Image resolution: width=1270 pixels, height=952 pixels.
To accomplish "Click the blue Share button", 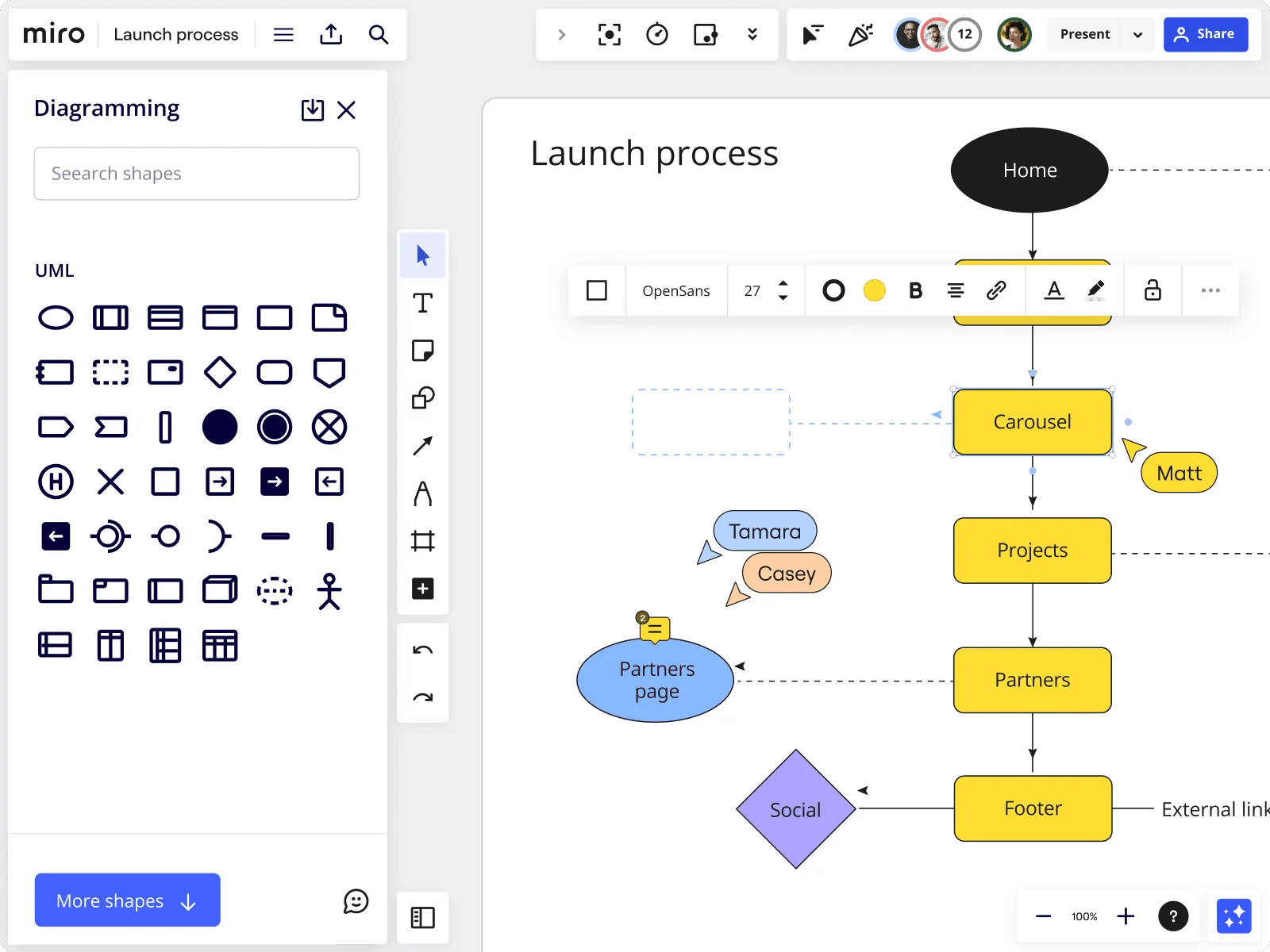I will pyautogui.click(x=1205, y=35).
